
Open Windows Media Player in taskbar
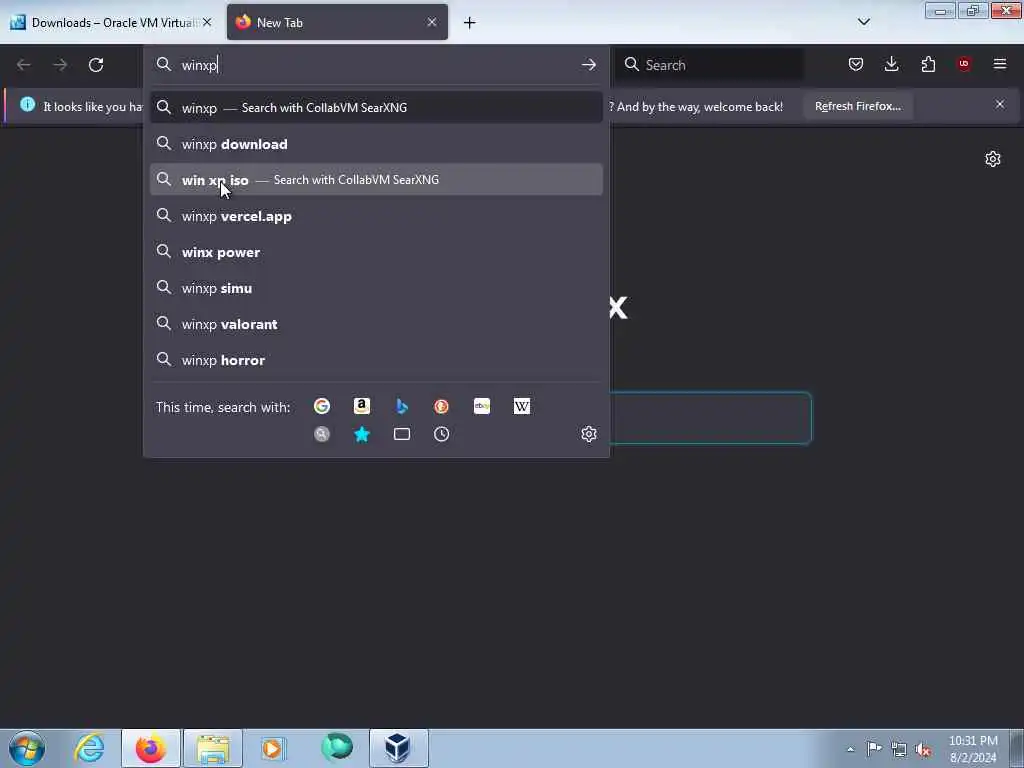point(273,748)
